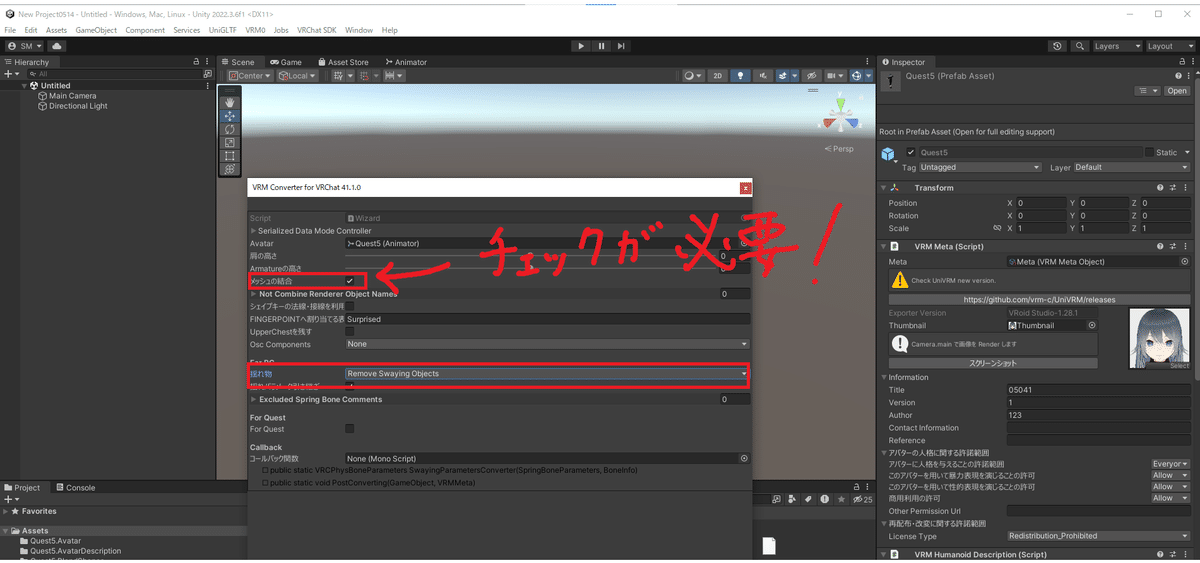1200x563 pixels.
Task: Open Transform component help icon
Action: pyautogui.click(x=1160, y=188)
